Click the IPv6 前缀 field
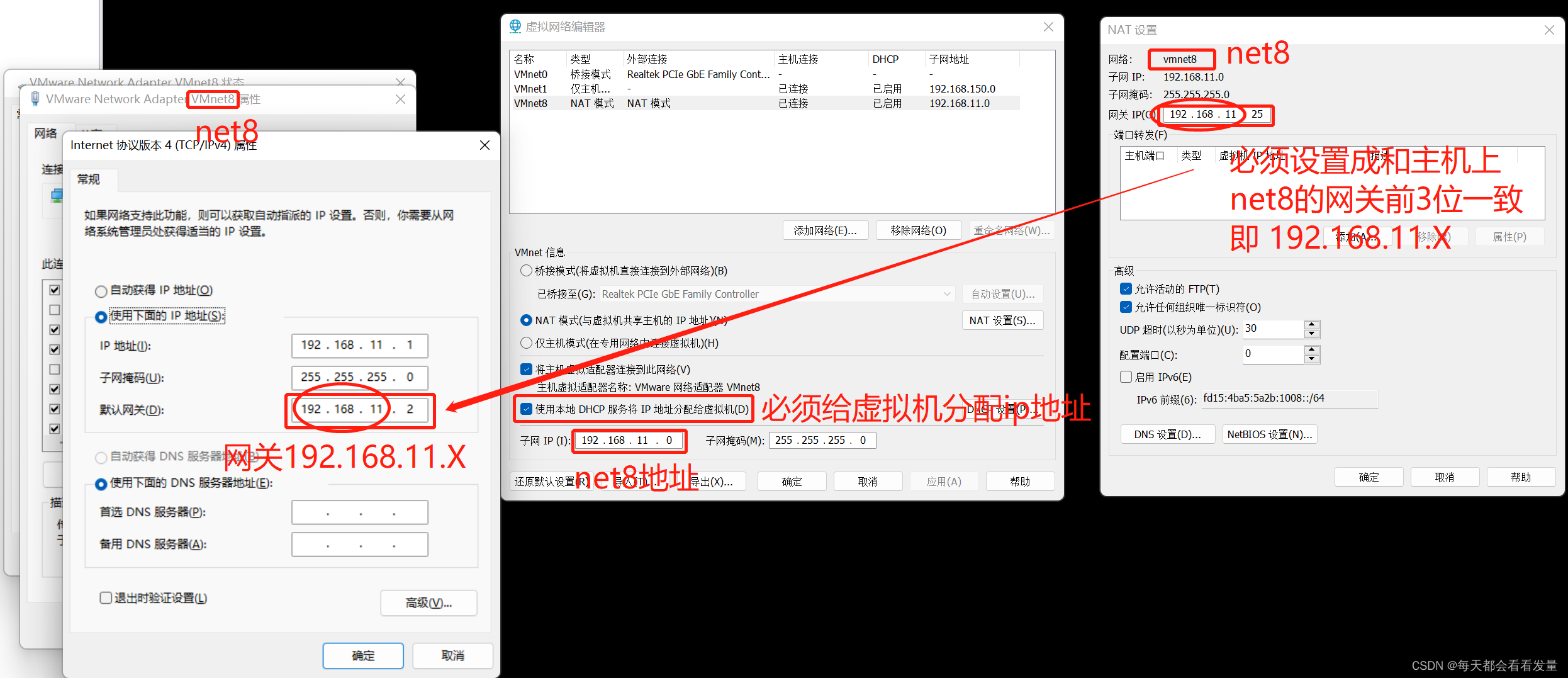The height and width of the screenshot is (678, 1568). pyautogui.click(x=1289, y=399)
